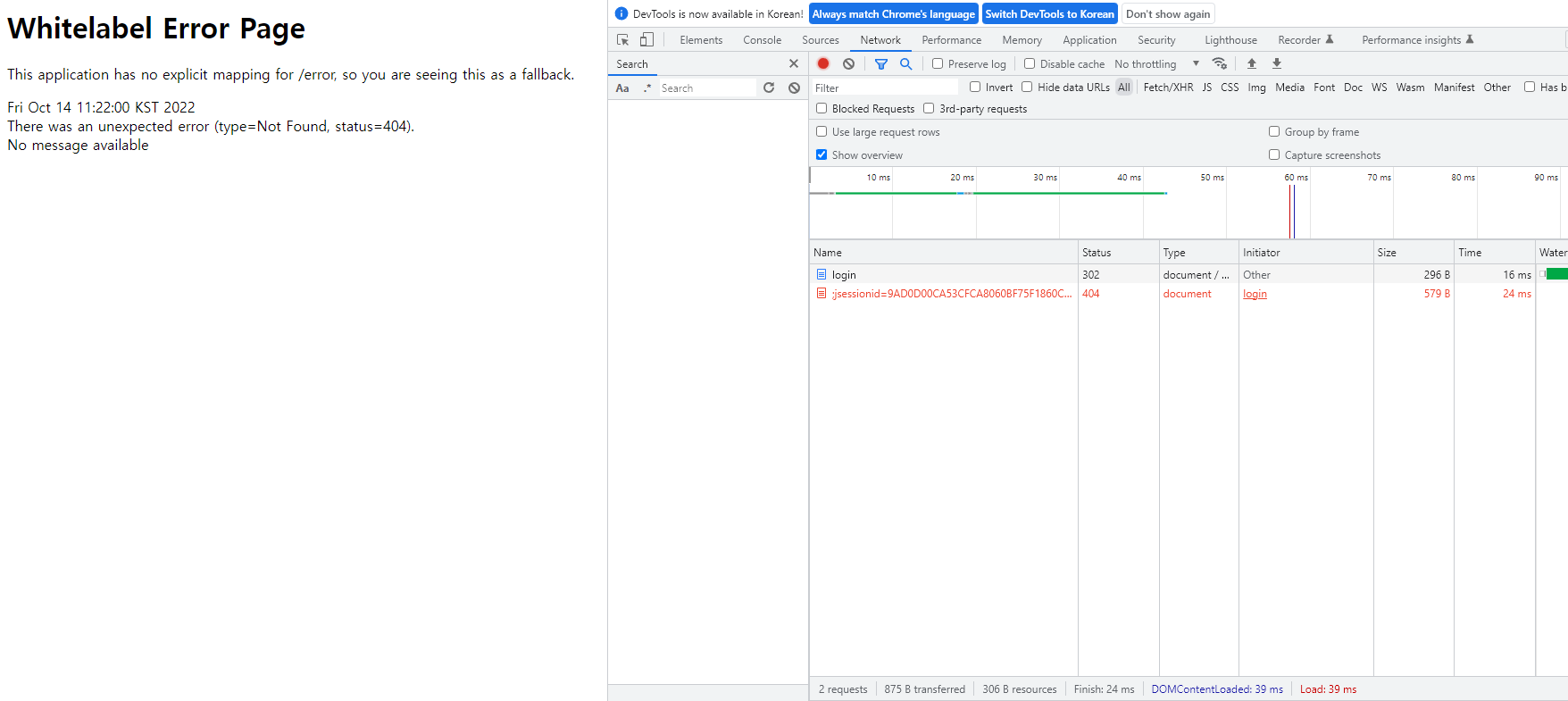This screenshot has width=1568, height=701.
Task: Click Always match Chrome's language button
Action: (894, 14)
